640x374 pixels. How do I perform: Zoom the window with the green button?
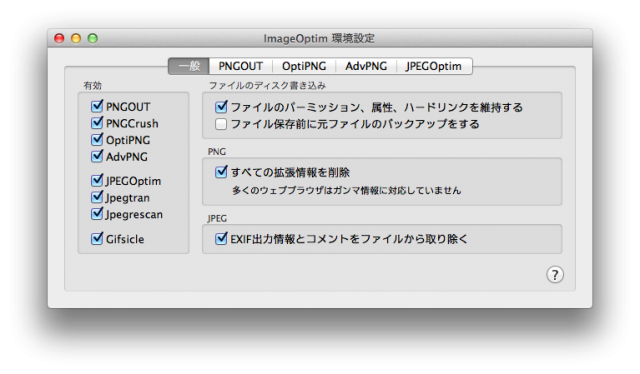click(93, 38)
